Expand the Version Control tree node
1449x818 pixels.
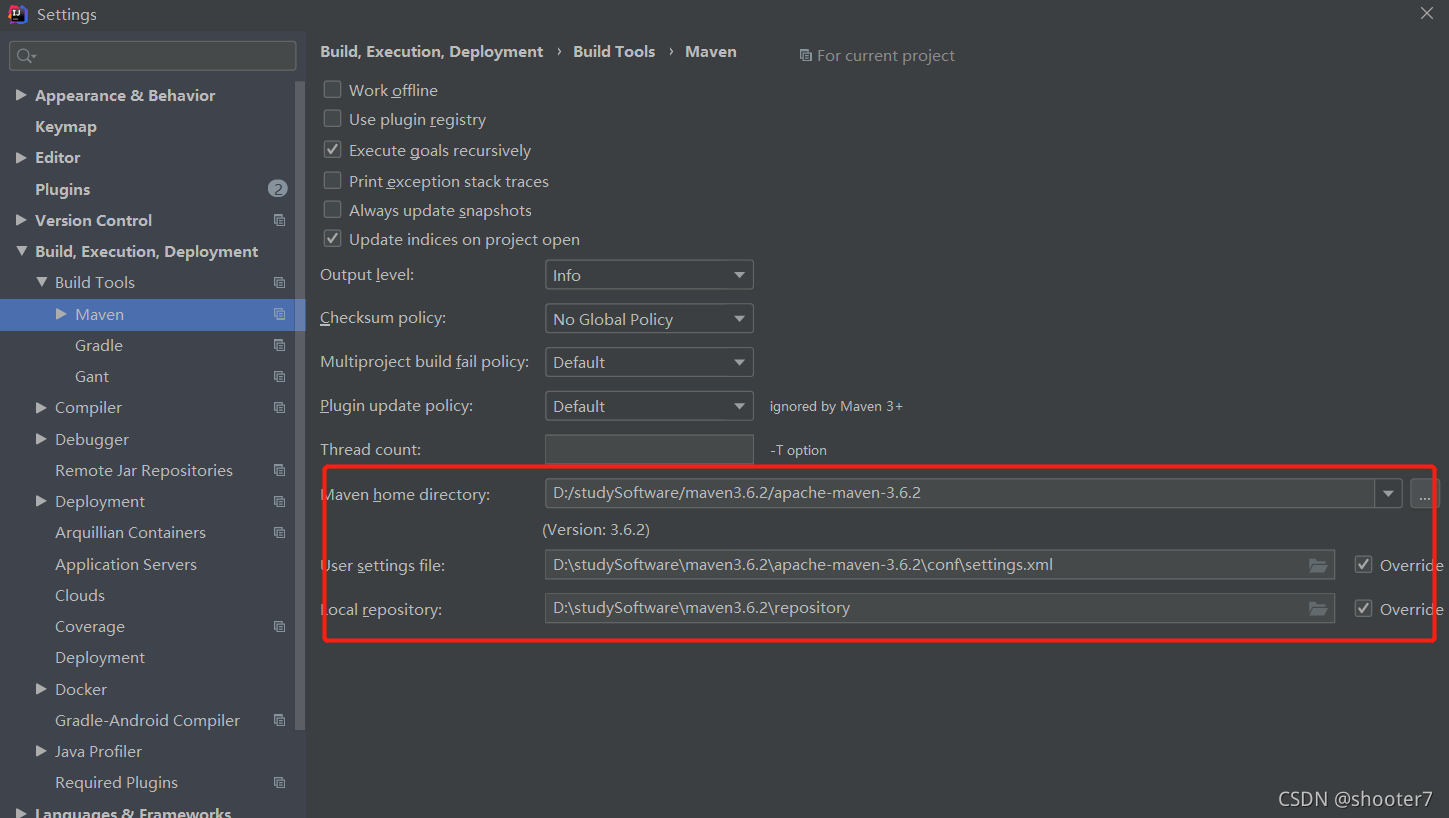(x=21, y=220)
